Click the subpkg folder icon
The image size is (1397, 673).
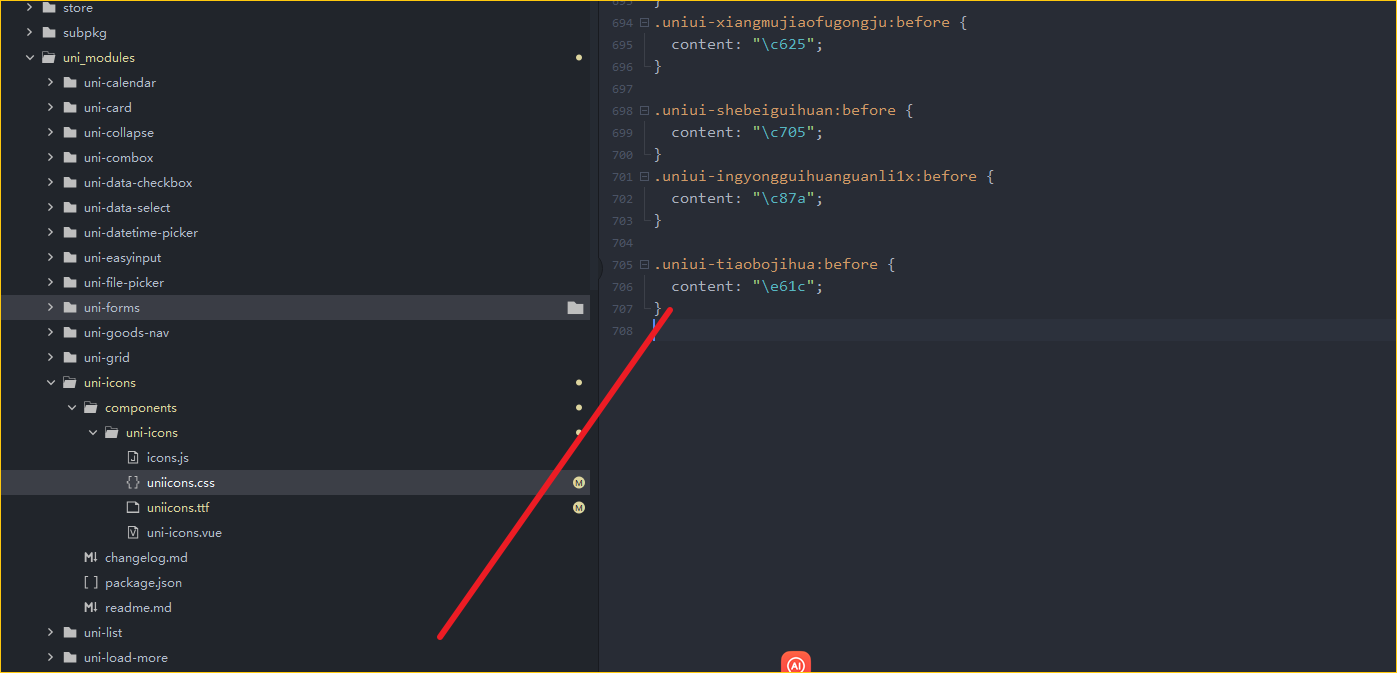[x=48, y=33]
